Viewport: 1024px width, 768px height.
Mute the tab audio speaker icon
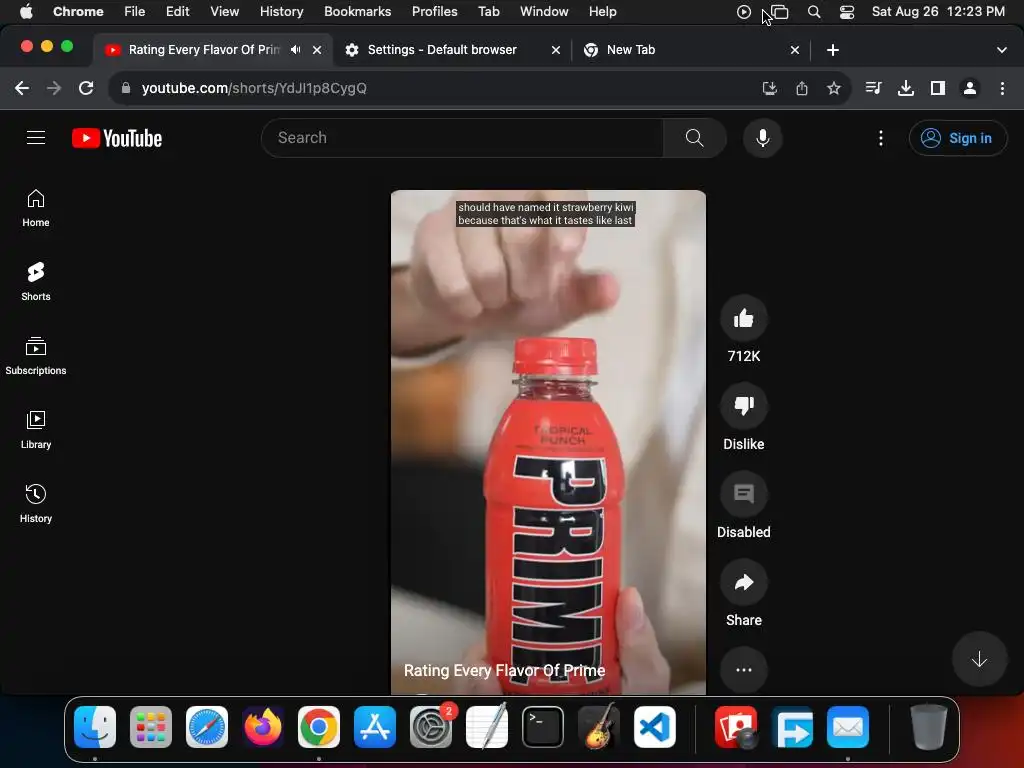296,50
